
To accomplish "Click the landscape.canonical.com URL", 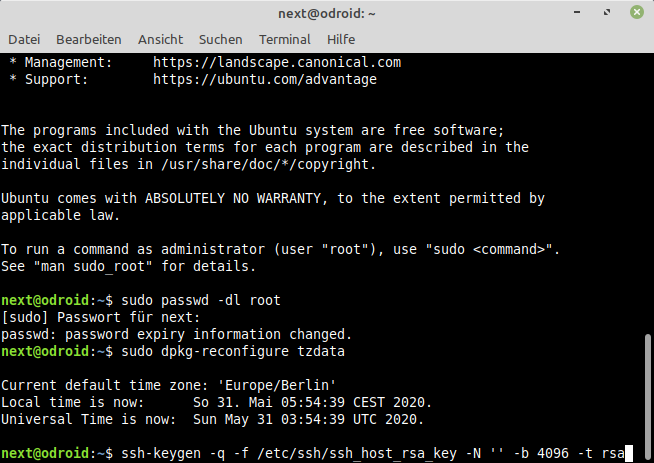I will tap(277, 62).
